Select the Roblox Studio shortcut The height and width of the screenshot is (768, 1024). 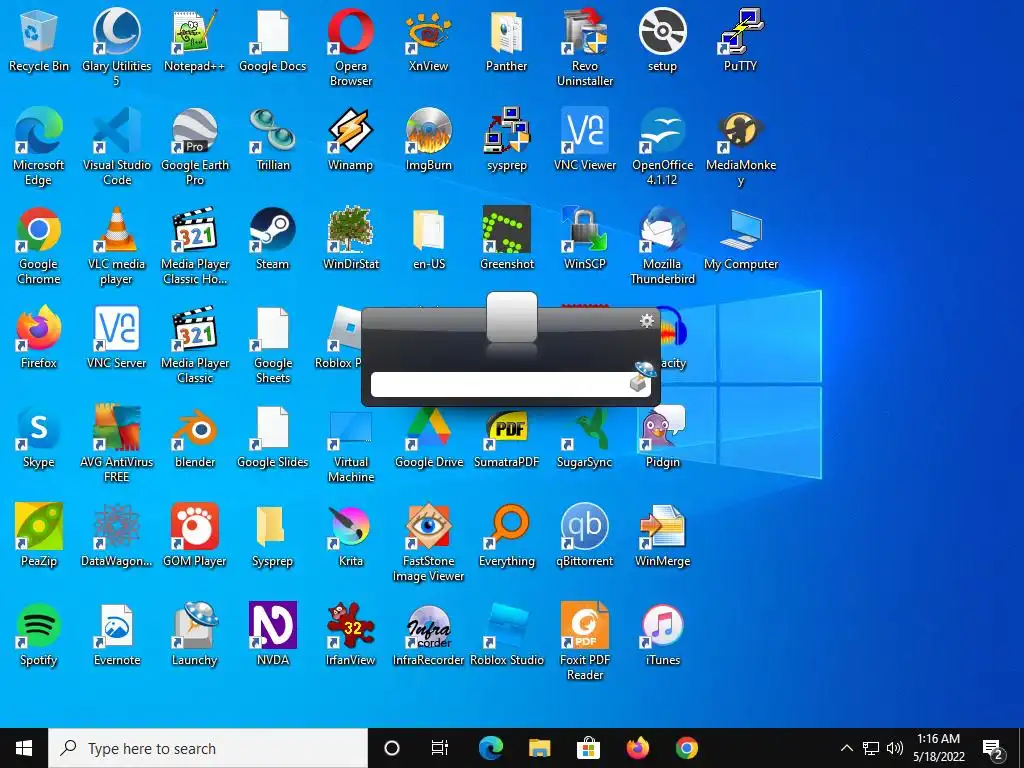507,635
